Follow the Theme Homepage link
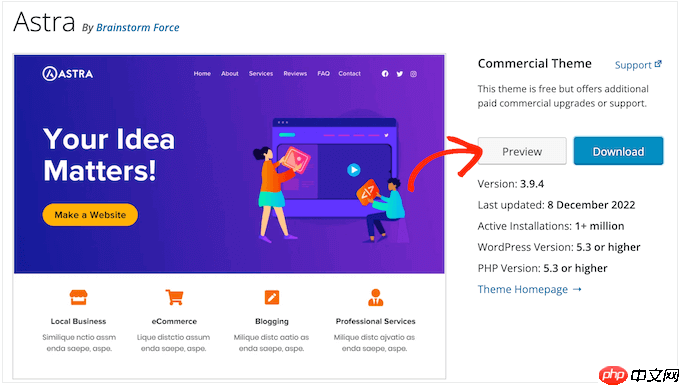680x385 pixels. click(x=530, y=289)
